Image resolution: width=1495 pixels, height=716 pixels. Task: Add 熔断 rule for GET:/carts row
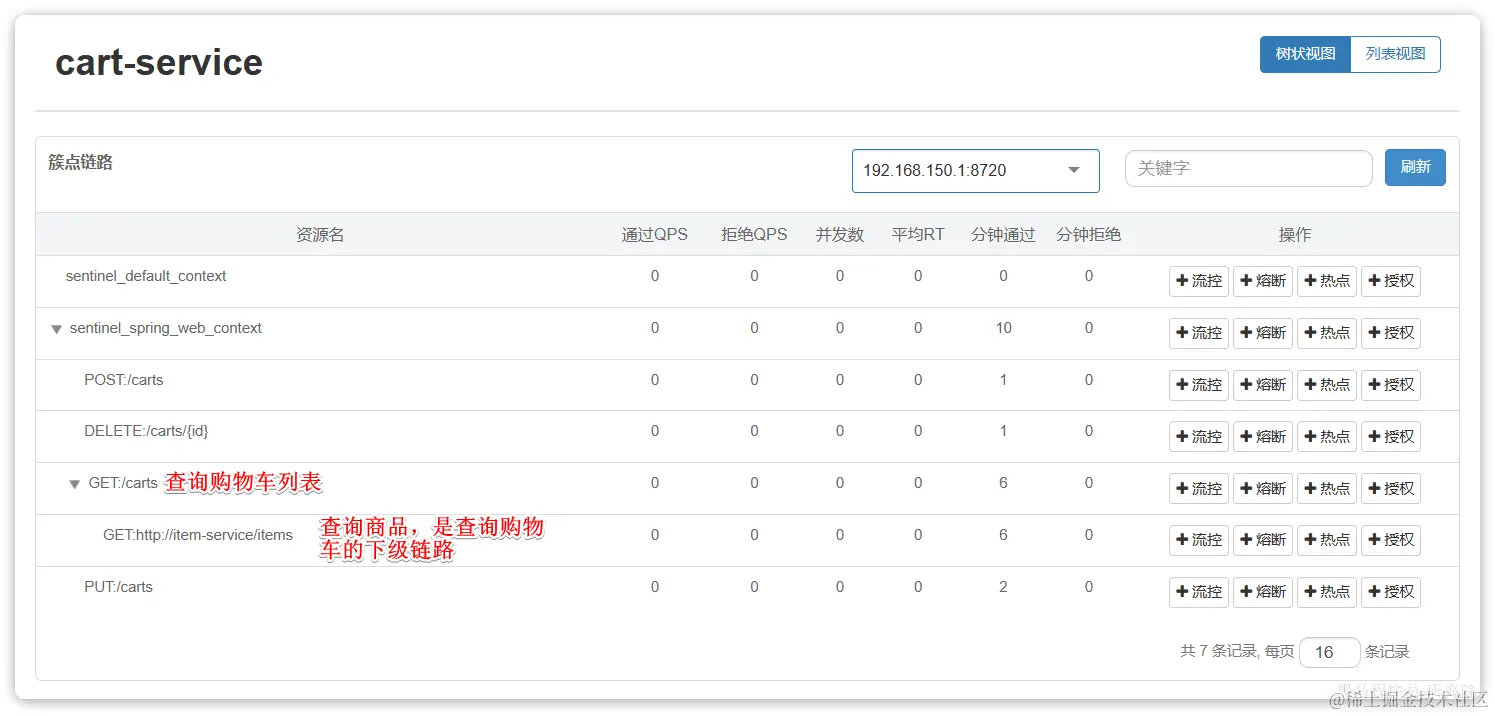[x=1263, y=489]
